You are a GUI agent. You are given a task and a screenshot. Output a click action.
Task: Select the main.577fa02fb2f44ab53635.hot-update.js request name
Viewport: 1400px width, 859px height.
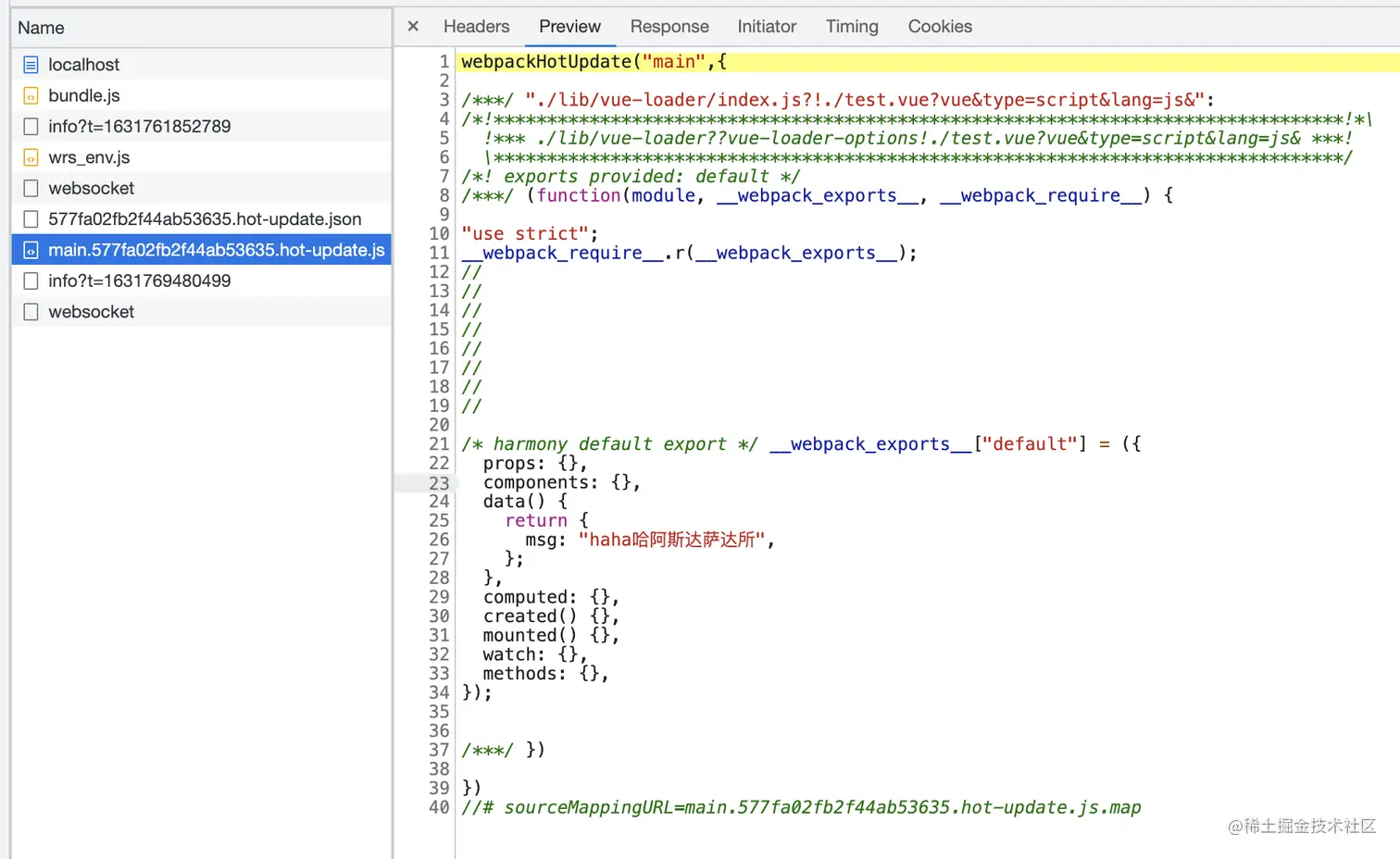pyautogui.click(x=217, y=250)
